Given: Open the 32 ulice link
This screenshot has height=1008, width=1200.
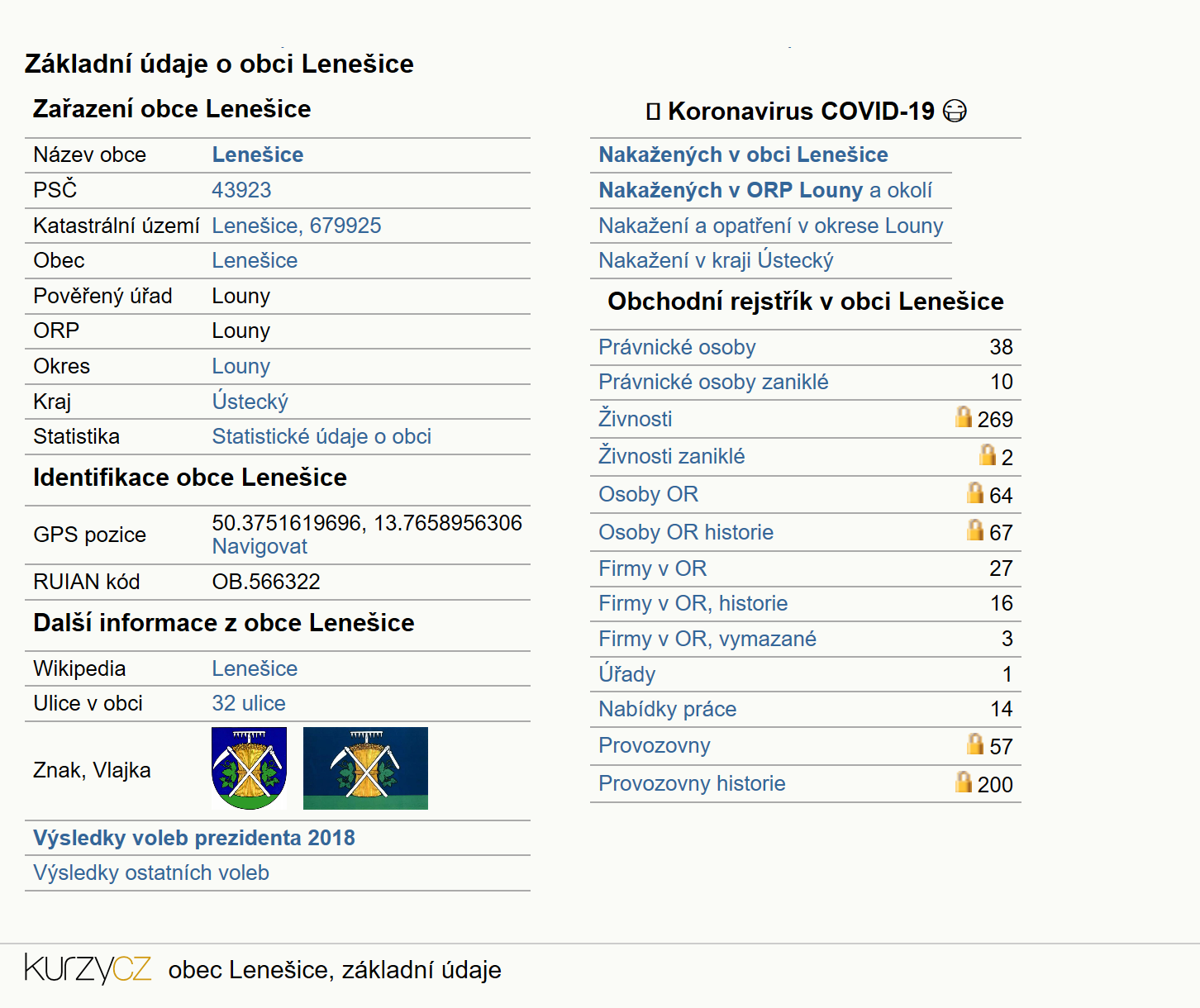Looking at the screenshot, I should coord(249,703).
